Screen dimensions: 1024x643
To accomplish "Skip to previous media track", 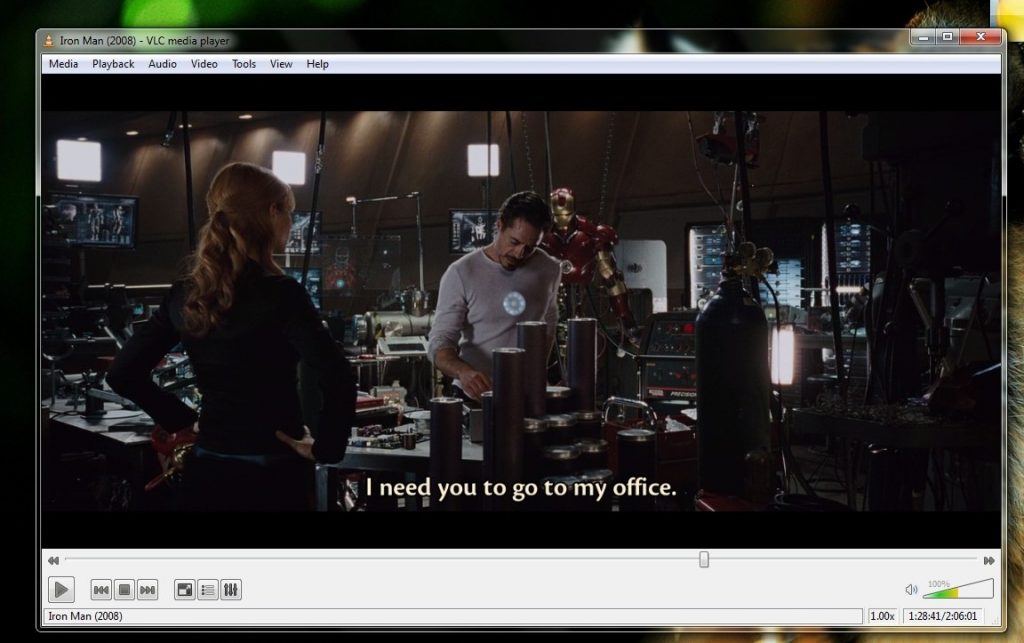I will tap(101, 590).
